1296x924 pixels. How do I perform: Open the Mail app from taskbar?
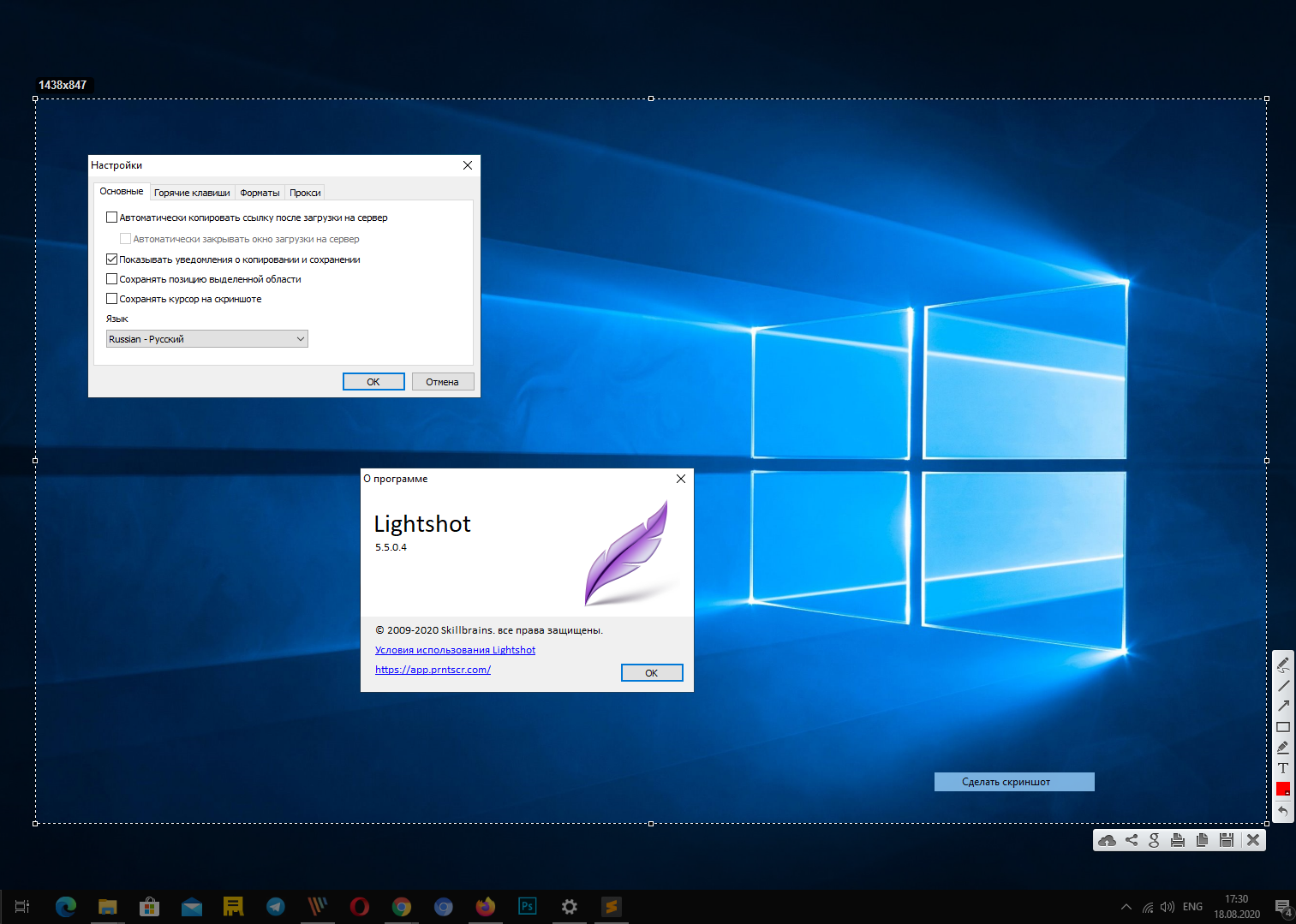point(192,906)
